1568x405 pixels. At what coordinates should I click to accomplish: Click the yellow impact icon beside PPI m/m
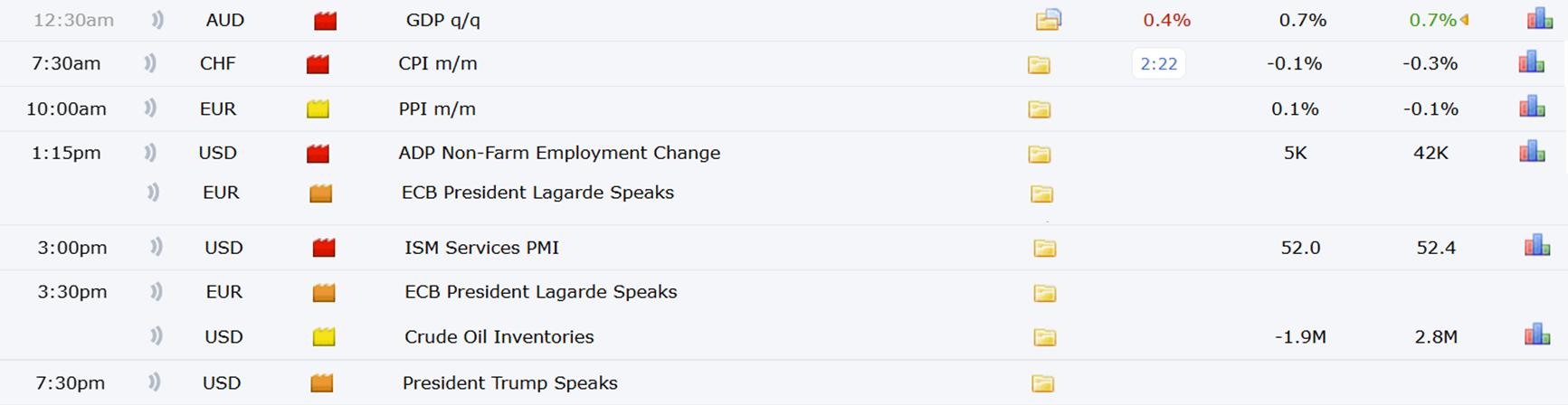[x=318, y=109]
